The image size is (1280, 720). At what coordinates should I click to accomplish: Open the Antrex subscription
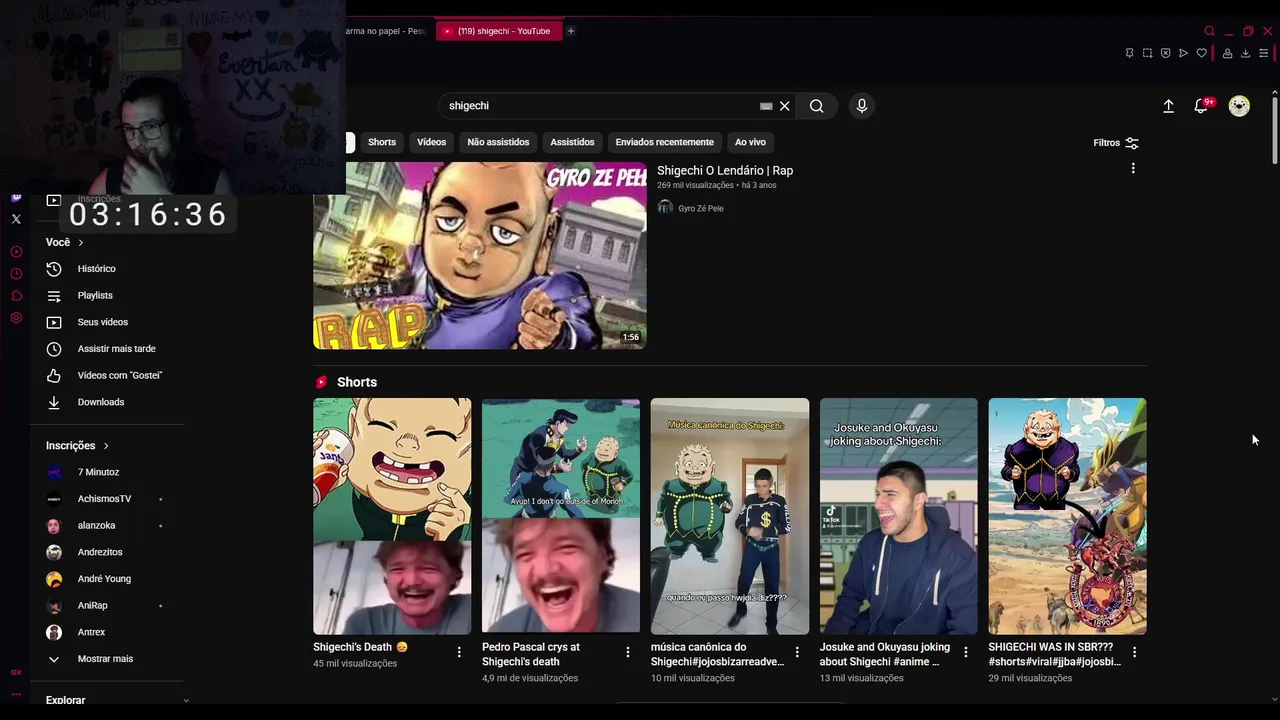click(91, 632)
